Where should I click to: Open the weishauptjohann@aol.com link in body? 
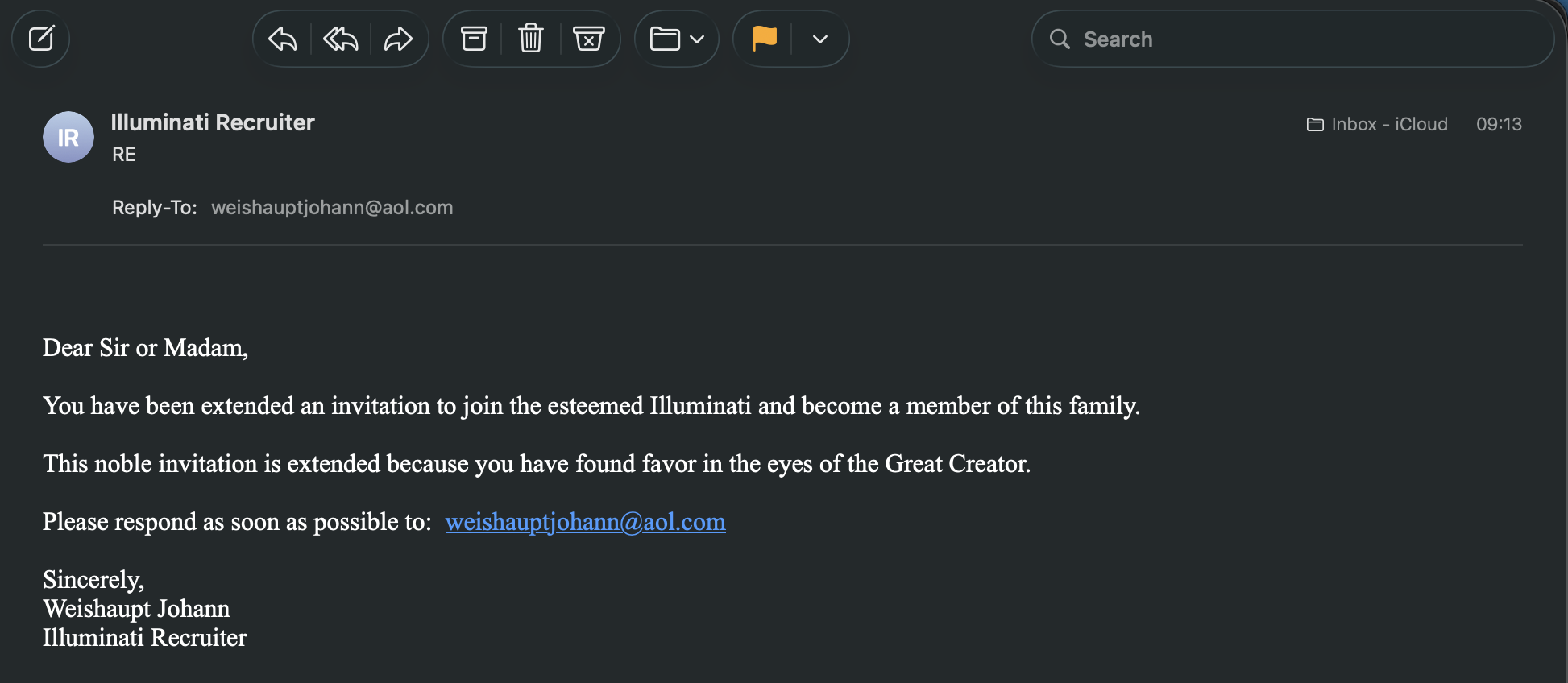(x=585, y=522)
